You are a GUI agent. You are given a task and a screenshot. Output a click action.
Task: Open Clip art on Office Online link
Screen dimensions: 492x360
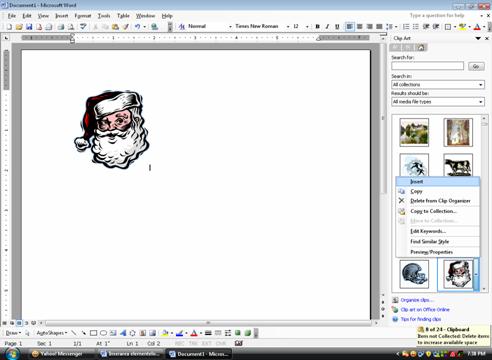point(425,309)
